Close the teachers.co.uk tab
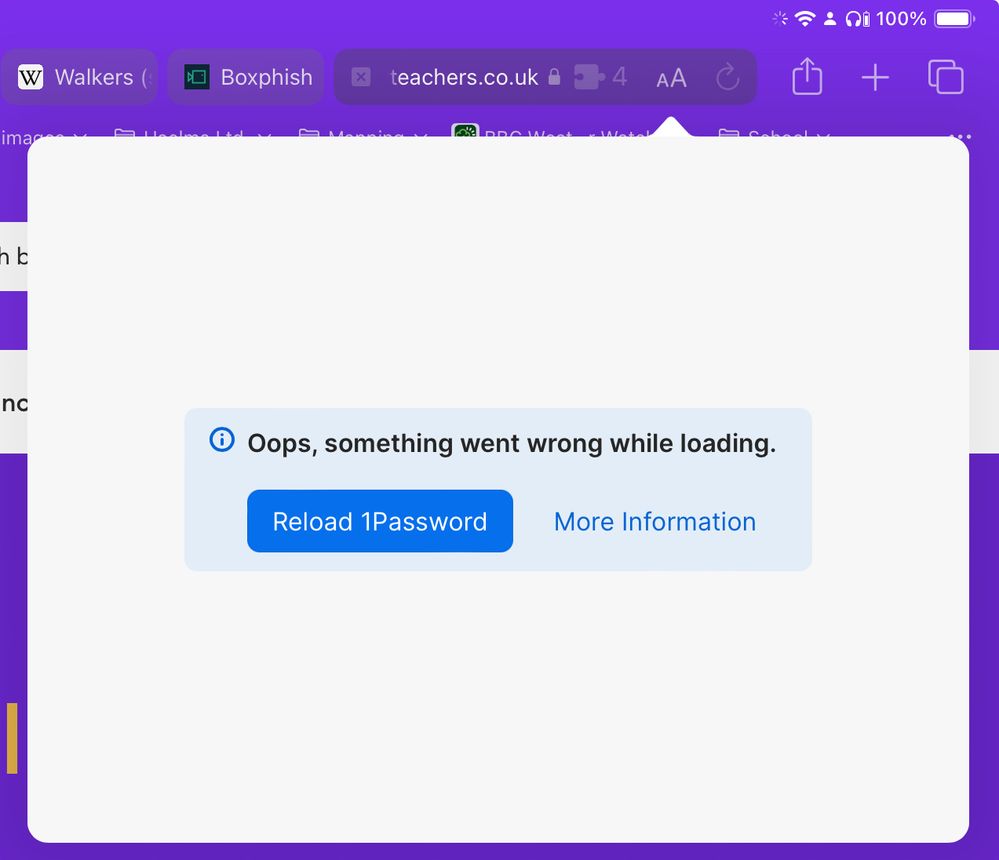Screen dimensions: 999x860 coord(361,78)
